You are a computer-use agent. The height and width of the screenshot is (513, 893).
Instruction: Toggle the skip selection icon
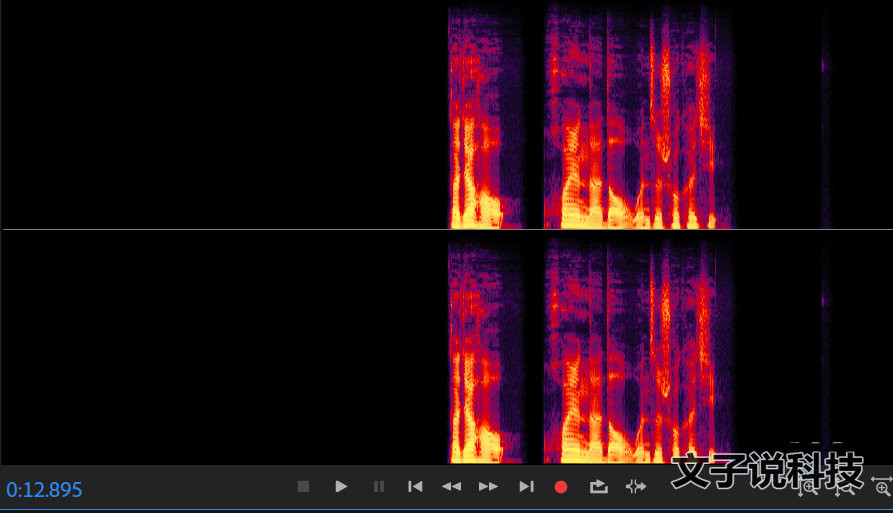(x=636, y=487)
